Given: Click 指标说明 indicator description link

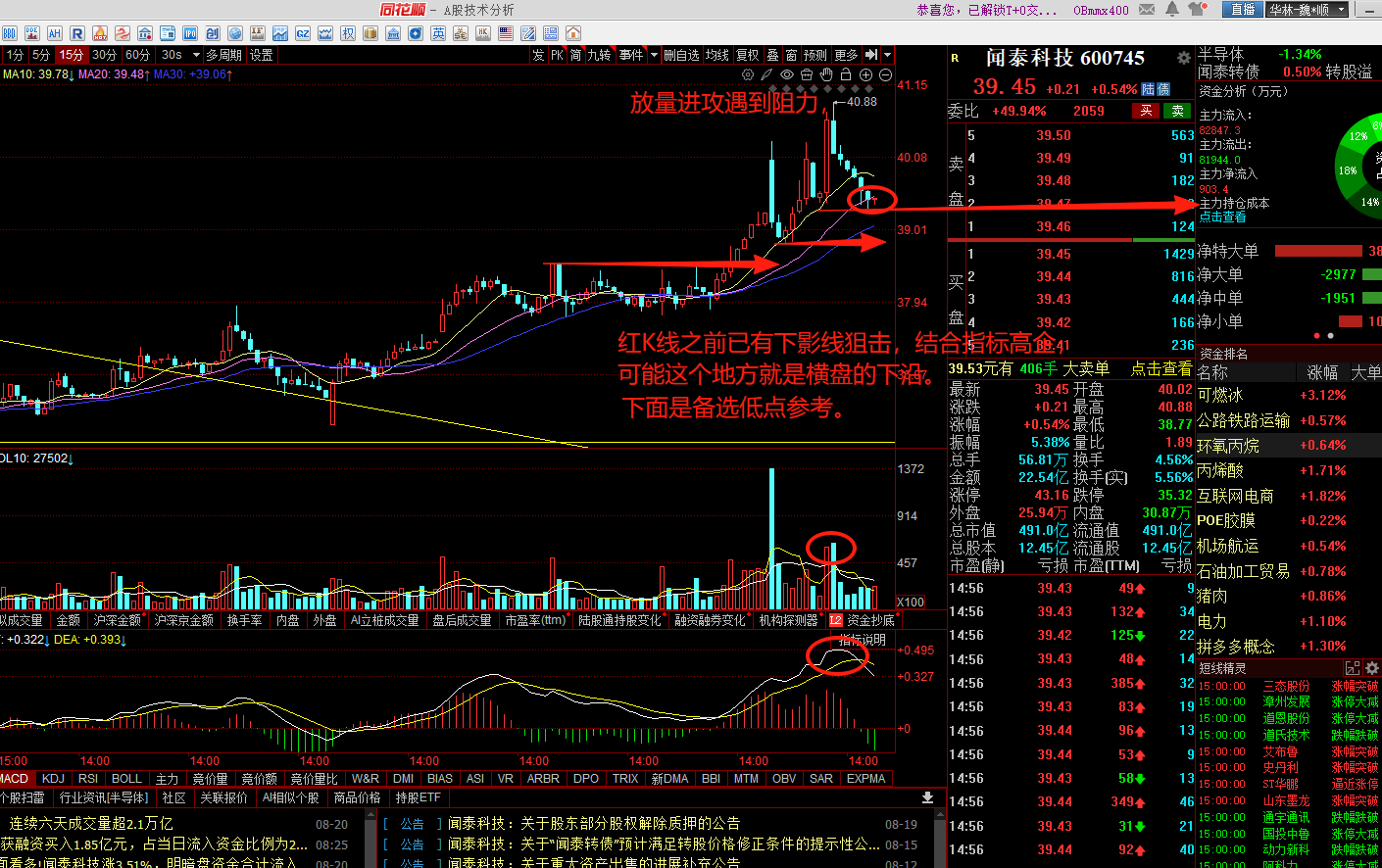Looking at the screenshot, I should [x=863, y=640].
